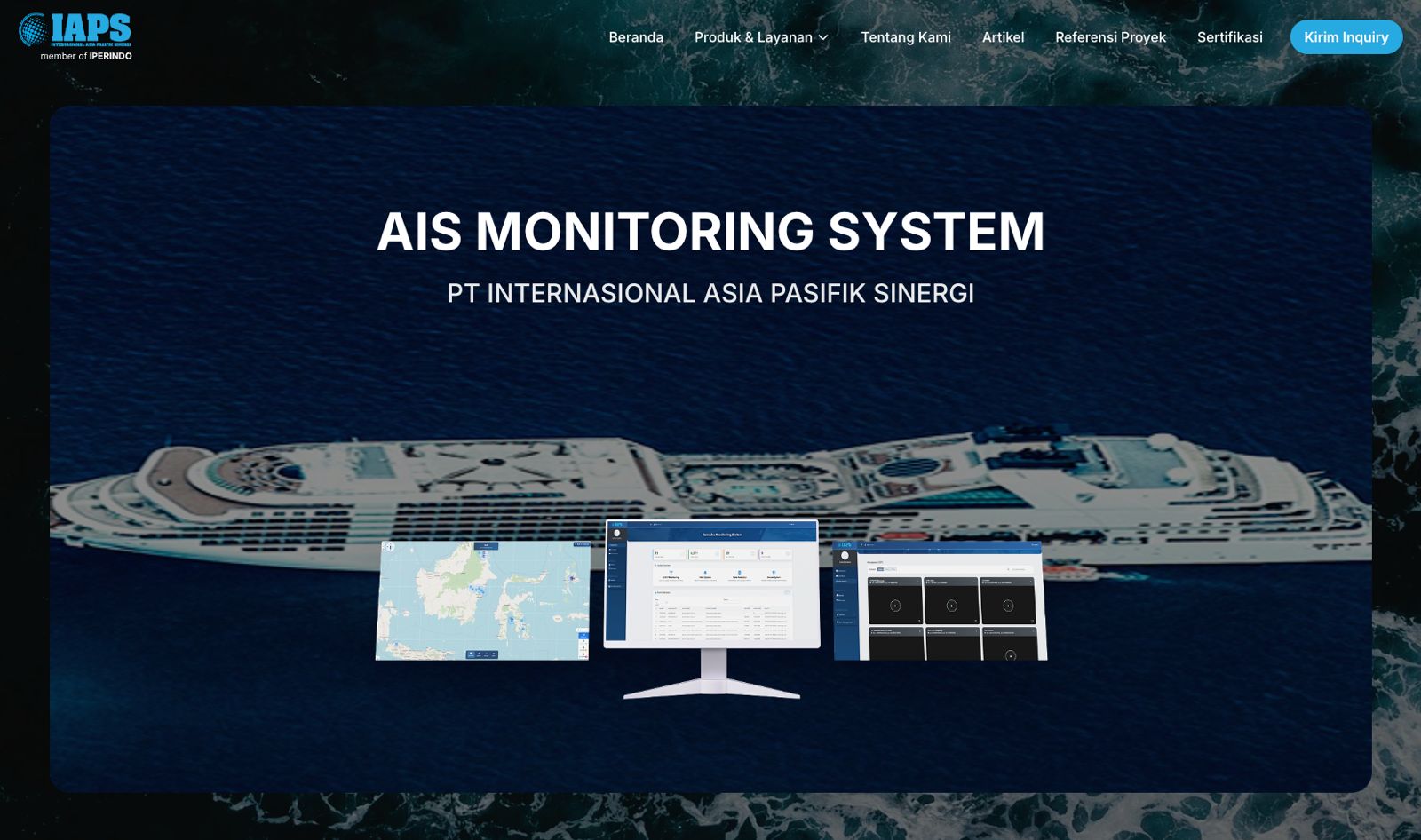Screen dimensions: 1421x840
Task: Navigate to Sertifikasi page
Action: [1229, 37]
